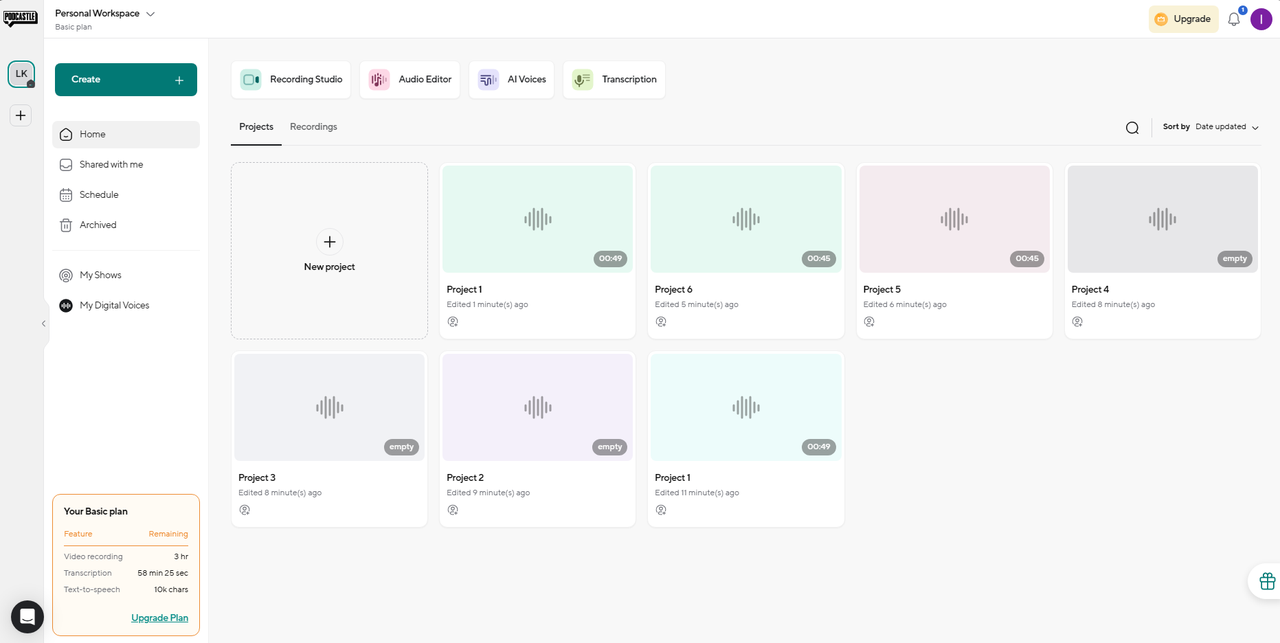The width and height of the screenshot is (1280, 643).
Task: Click the "Basic plan" label under workspace name
Action: pyautogui.click(x=73, y=28)
